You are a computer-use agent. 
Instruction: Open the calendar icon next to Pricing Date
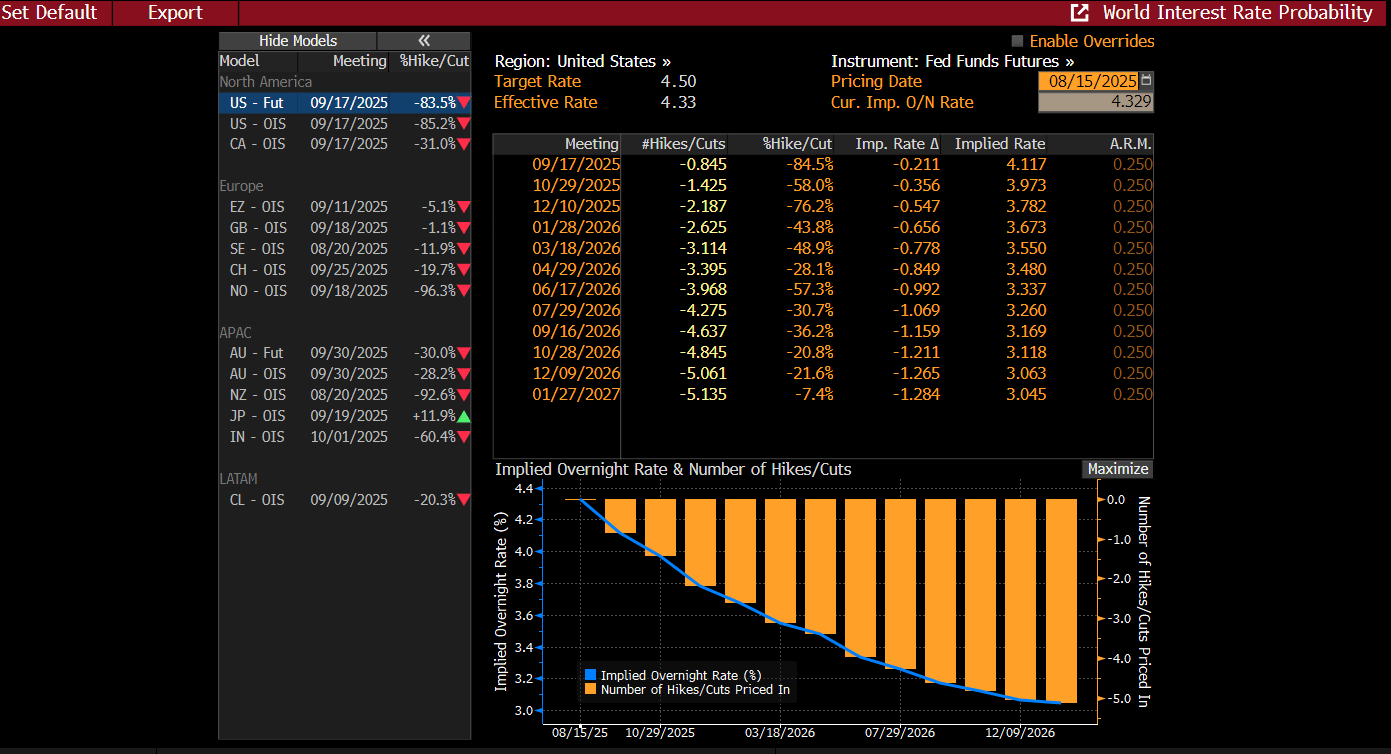coord(1146,81)
